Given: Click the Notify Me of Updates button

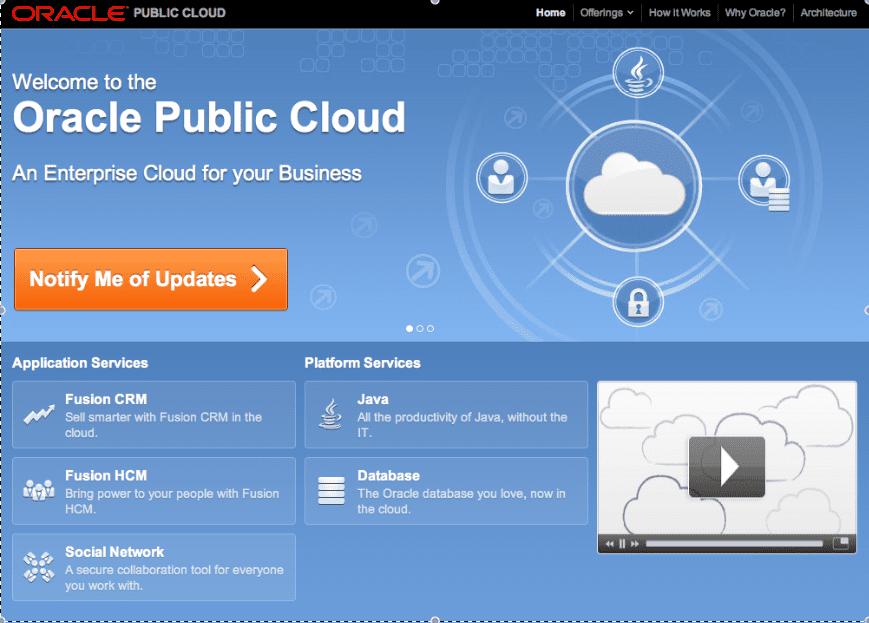Looking at the screenshot, I should (151, 279).
